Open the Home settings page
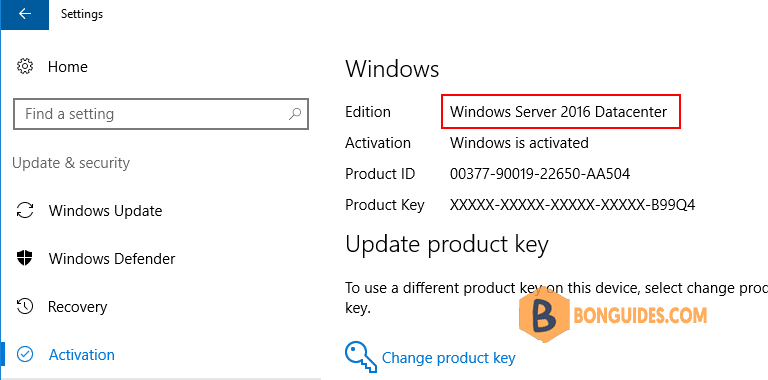768x380 pixels. click(68, 67)
